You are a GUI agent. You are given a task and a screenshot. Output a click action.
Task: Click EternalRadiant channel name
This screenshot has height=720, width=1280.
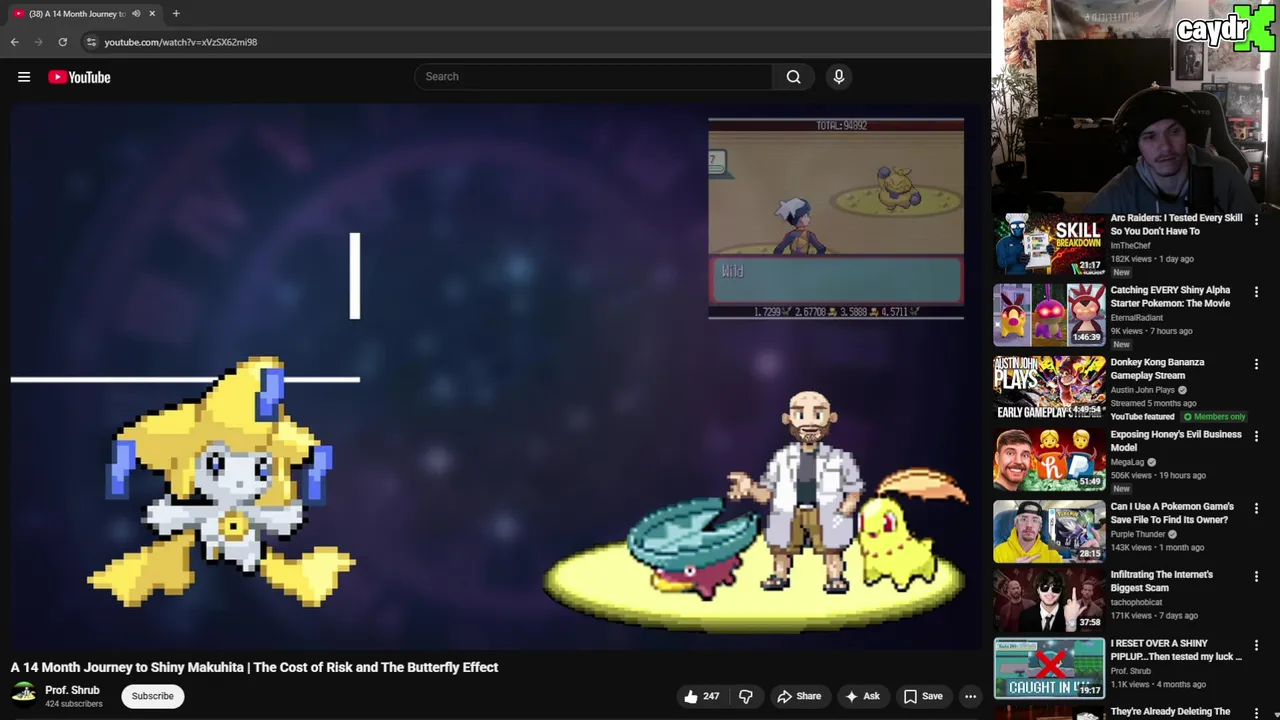coord(1136,317)
